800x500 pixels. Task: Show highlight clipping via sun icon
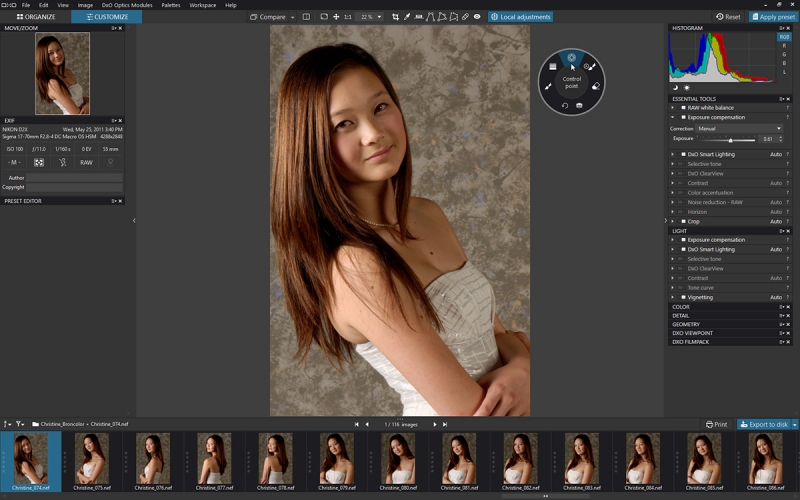point(687,88)
